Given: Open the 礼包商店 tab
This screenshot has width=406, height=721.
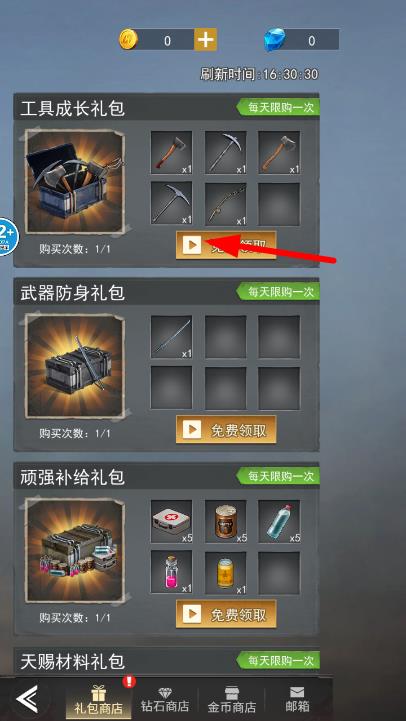Looking at the screenshot, I should pos(99,699).
